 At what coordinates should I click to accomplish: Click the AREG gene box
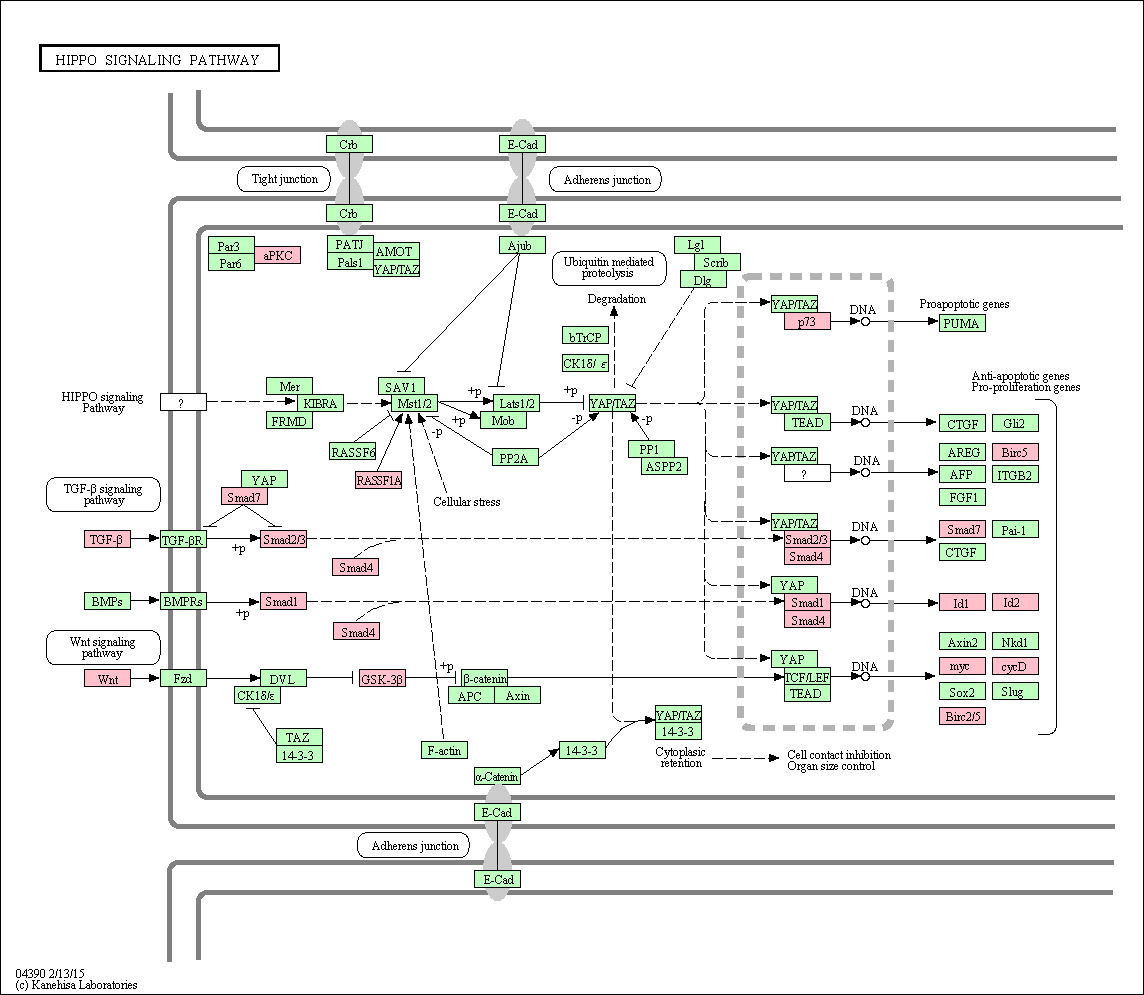coord(962,452)
